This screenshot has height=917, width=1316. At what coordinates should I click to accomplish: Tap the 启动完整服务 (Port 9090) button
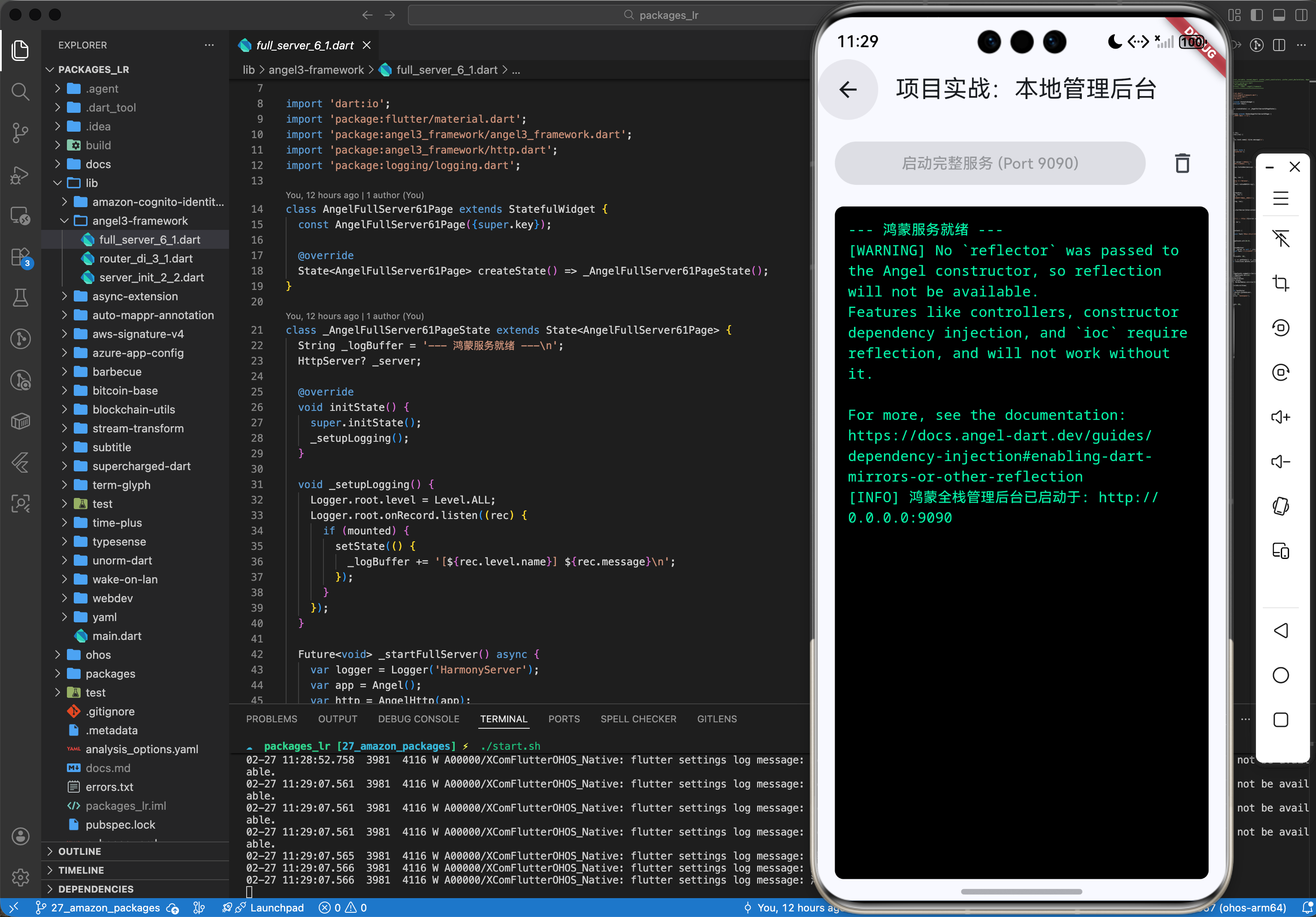[x=990, y=164]
